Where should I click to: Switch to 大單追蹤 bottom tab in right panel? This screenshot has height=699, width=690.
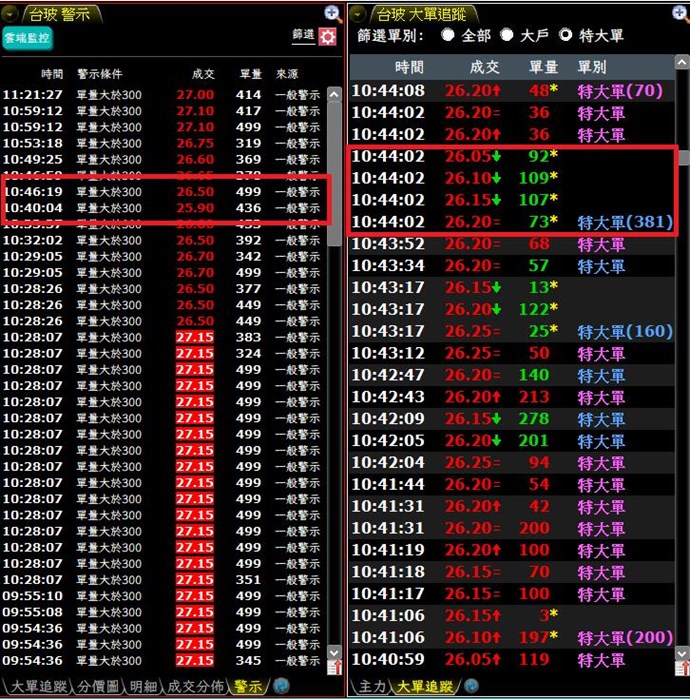[424, 686]
